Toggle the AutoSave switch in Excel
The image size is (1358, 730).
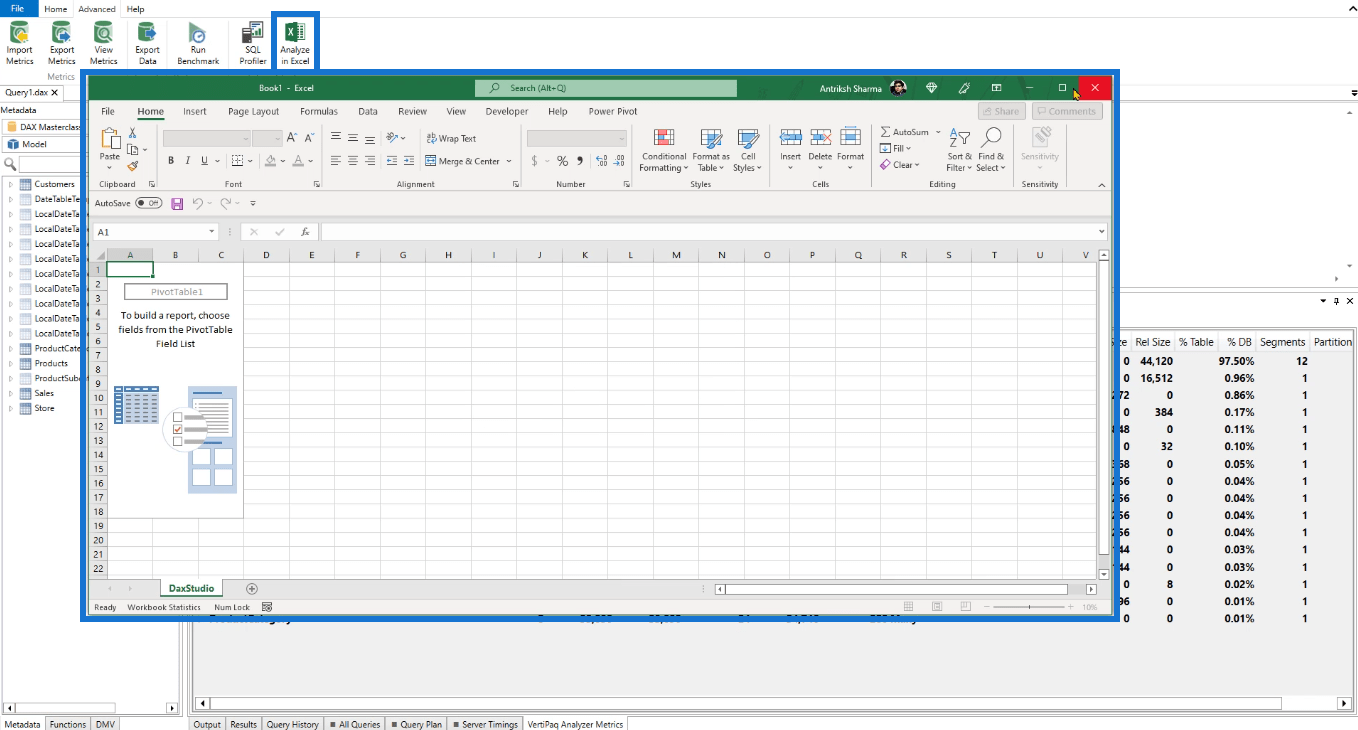click(148, 203)
